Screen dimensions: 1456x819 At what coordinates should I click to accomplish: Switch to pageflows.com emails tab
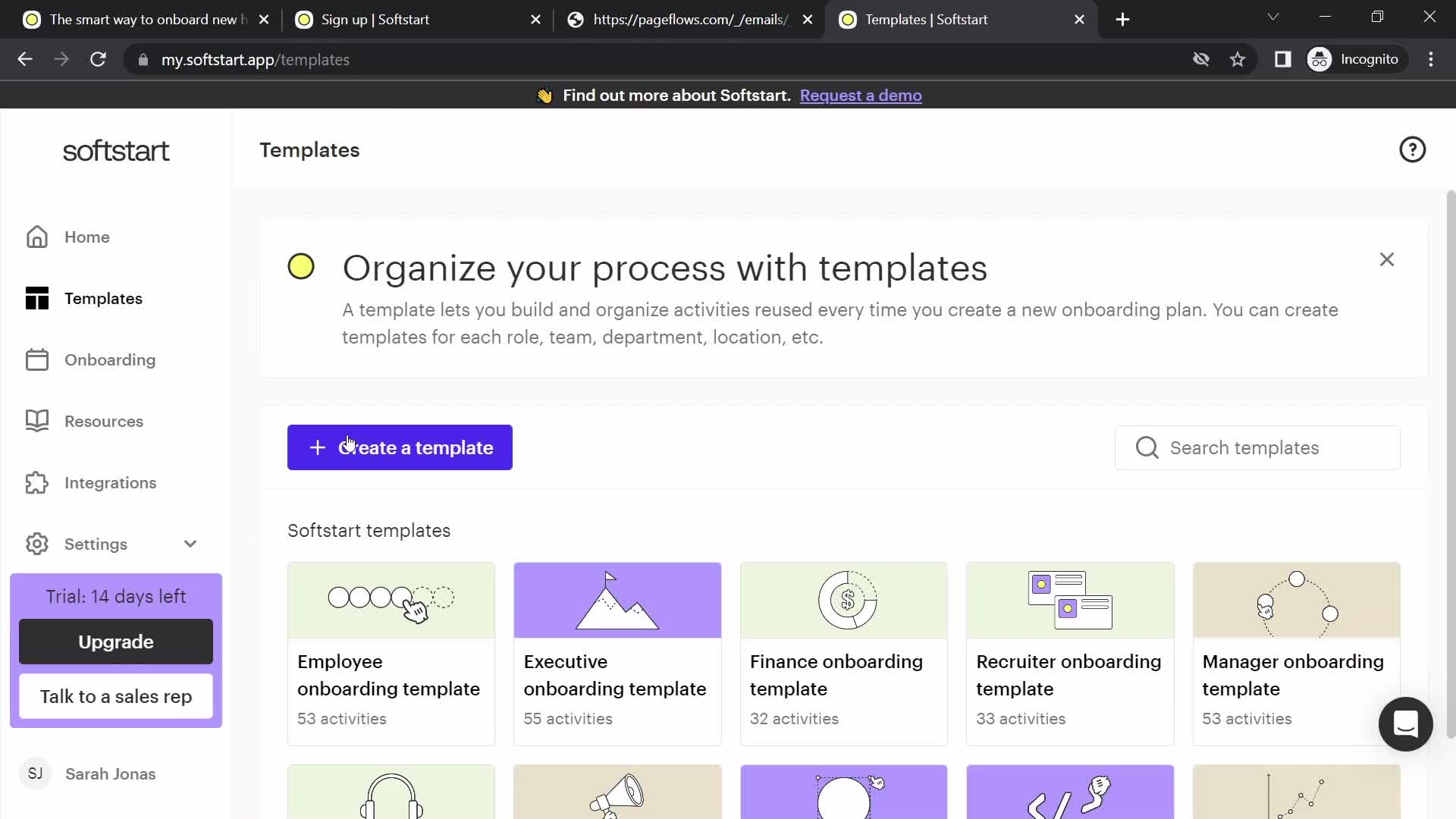[690, 20]
